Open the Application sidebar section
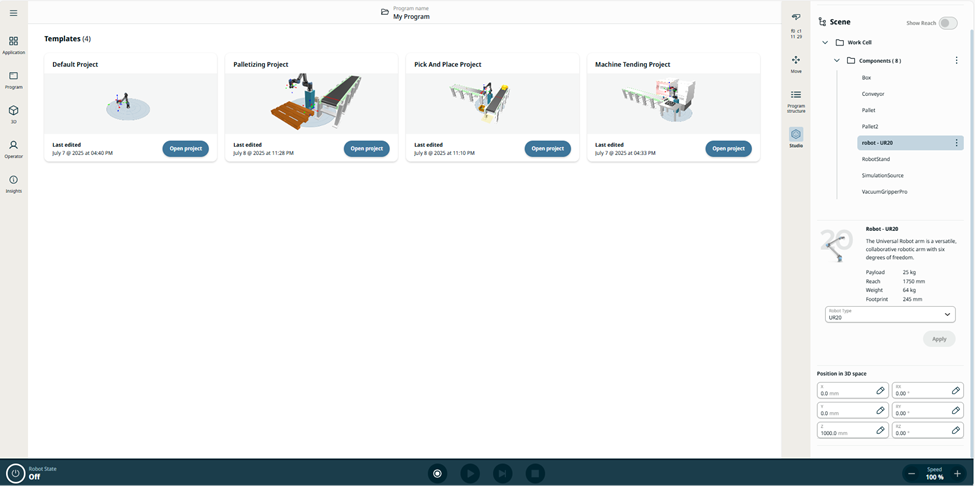This screenshot has height=487, width=979. tap(13, 45)
